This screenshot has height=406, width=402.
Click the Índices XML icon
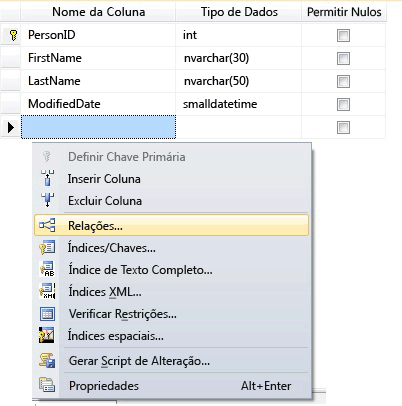(x=47, y=291)
